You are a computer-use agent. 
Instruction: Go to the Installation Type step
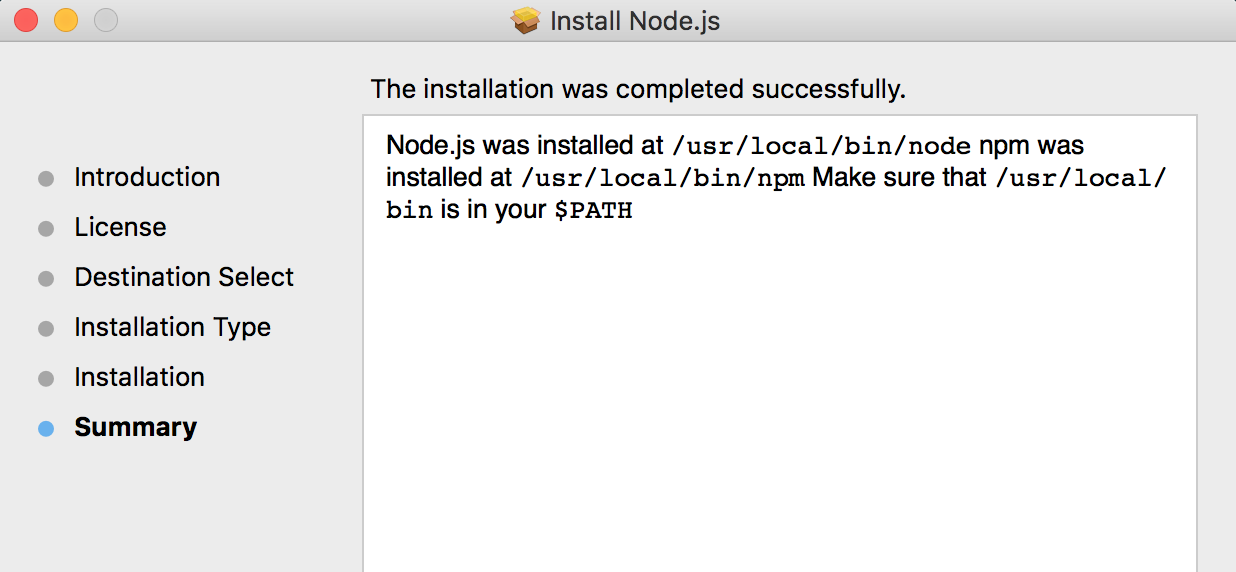172,327
